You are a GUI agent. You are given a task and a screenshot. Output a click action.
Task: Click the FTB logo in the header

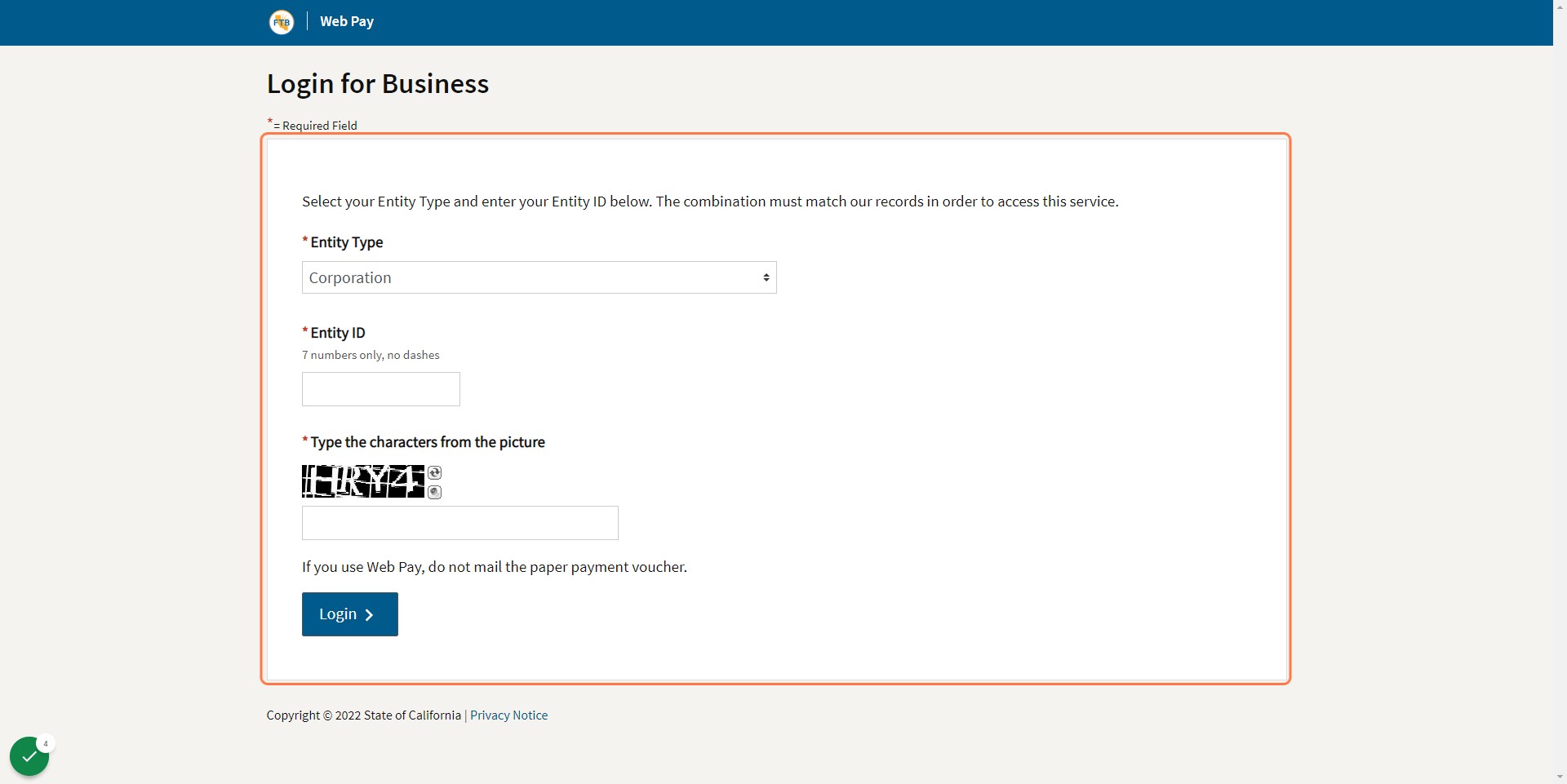point(282,22)
